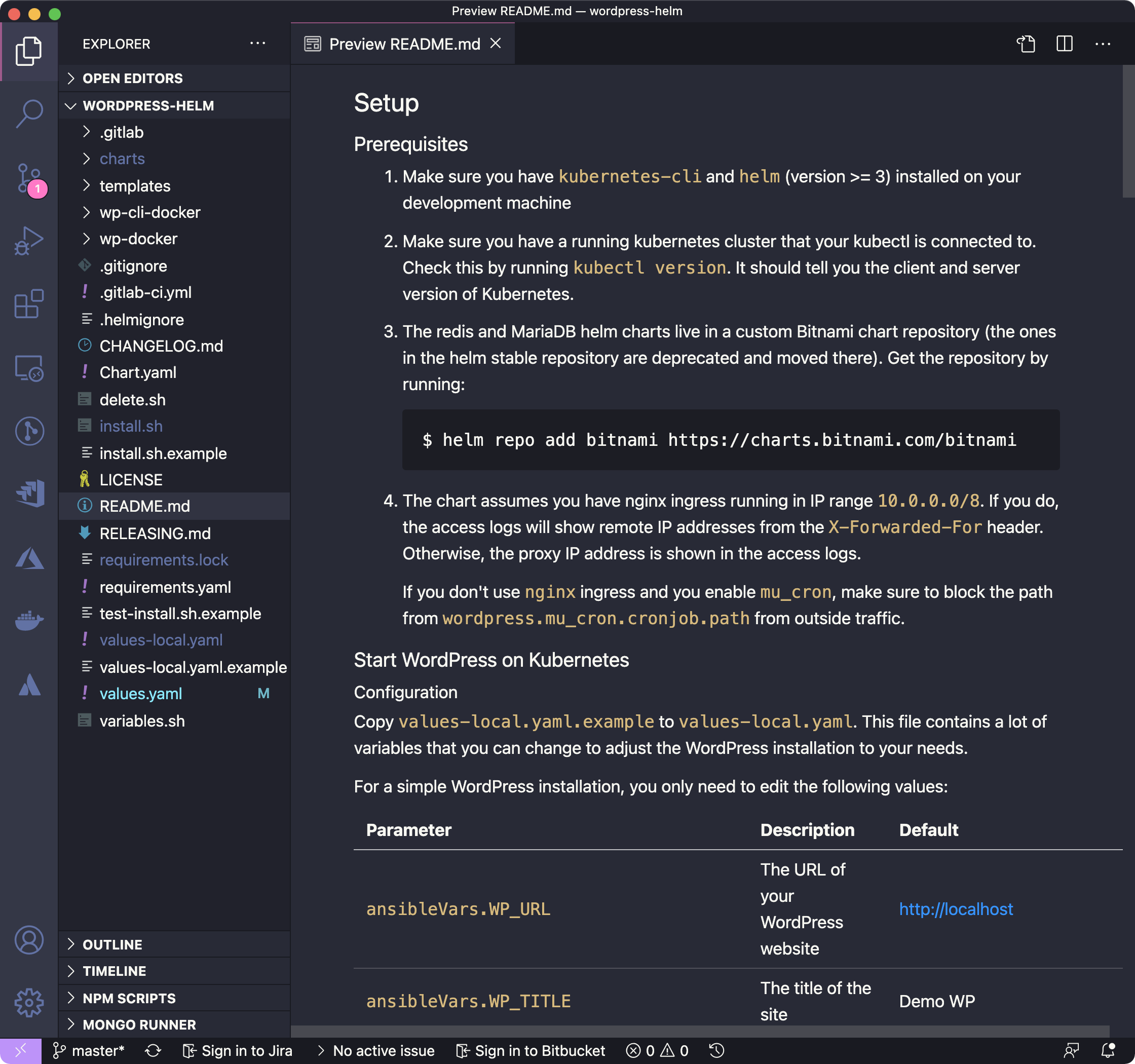Open the Extensions view icon
Viewport: 1135px width, 1064px height.
[x=28, y=303]
